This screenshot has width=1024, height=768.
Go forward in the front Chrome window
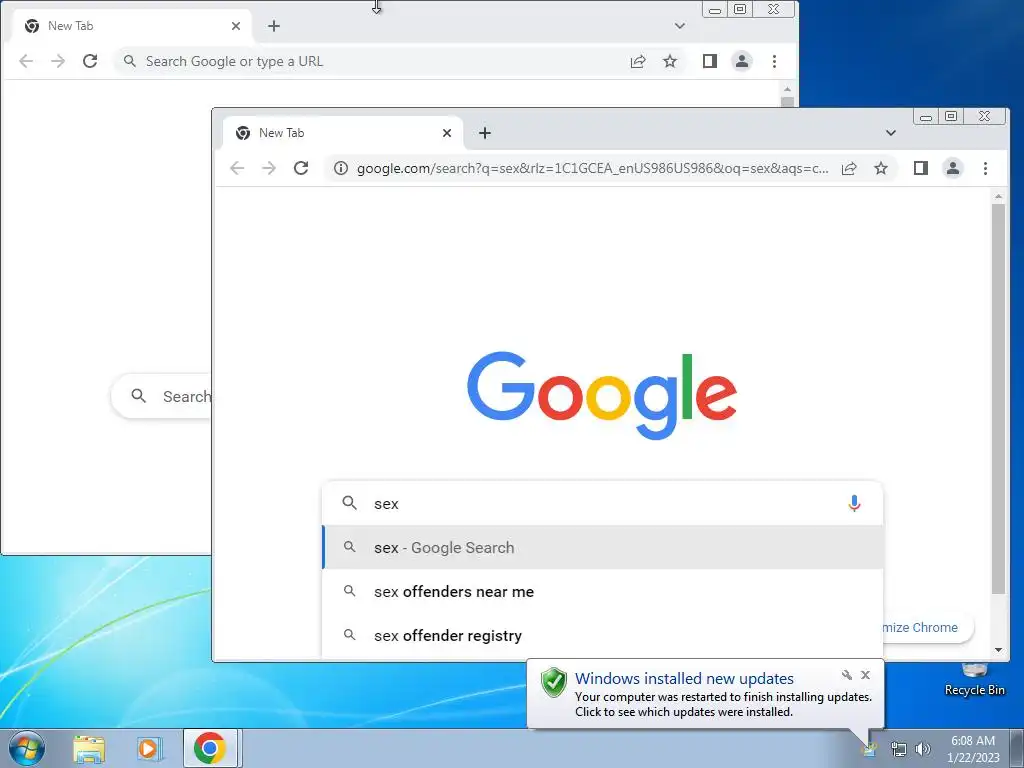tap(269, 168)
